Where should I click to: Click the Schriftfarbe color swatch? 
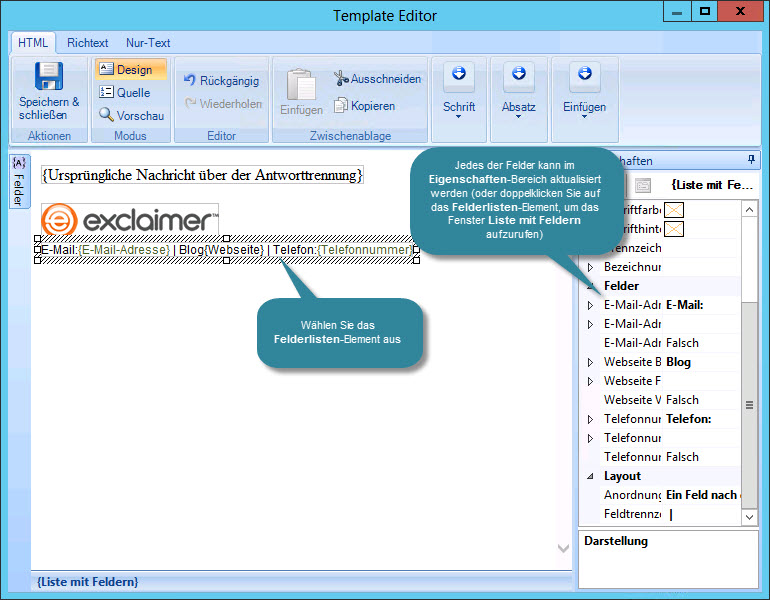point(675,209)
